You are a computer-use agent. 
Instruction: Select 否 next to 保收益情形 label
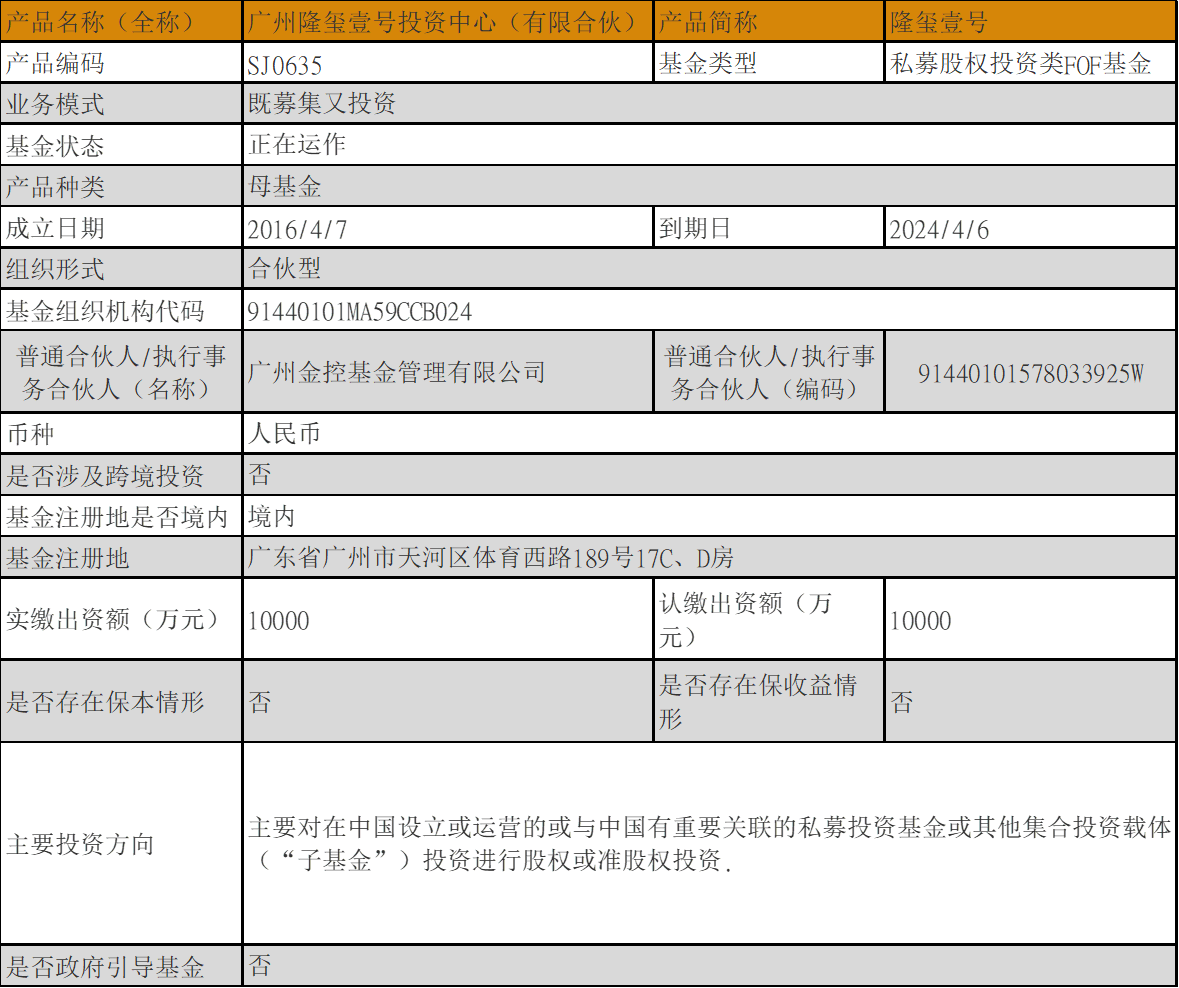902,702
